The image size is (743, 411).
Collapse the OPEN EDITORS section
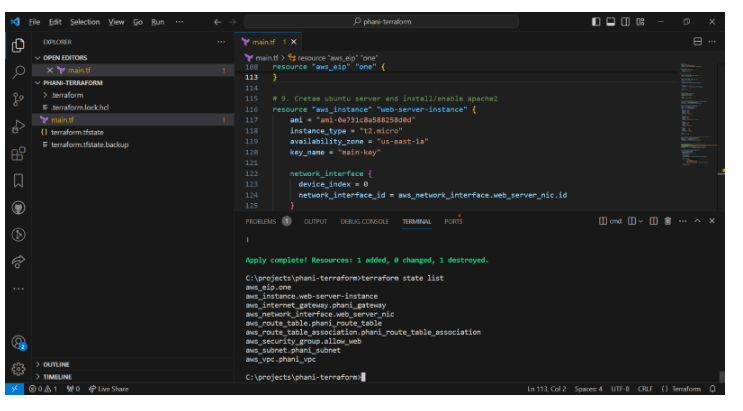click(66, 58)
